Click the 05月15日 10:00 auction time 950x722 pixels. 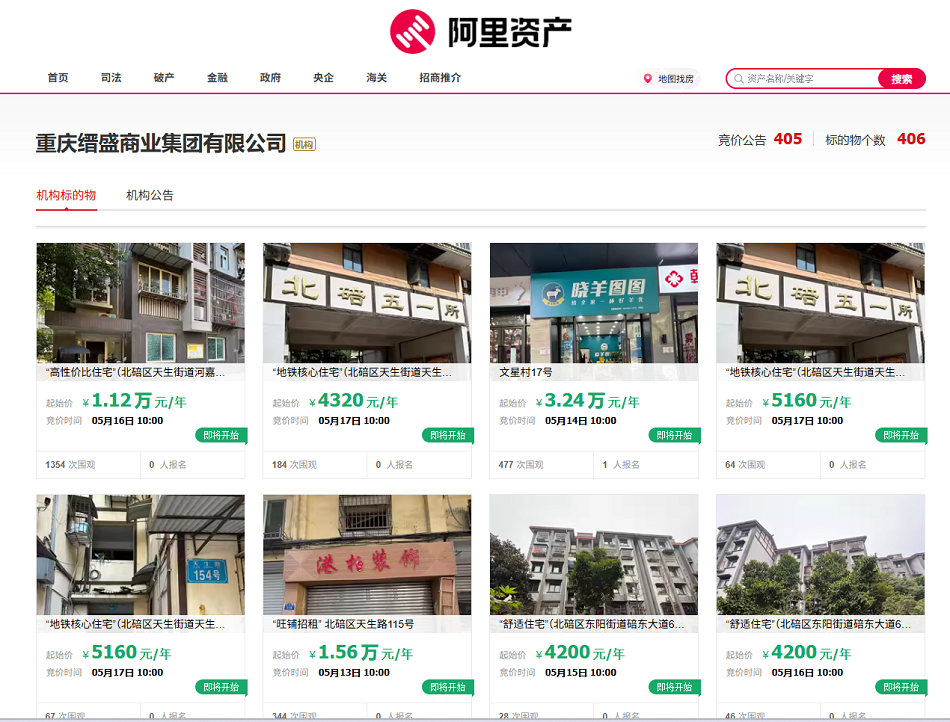pos(580,672)
